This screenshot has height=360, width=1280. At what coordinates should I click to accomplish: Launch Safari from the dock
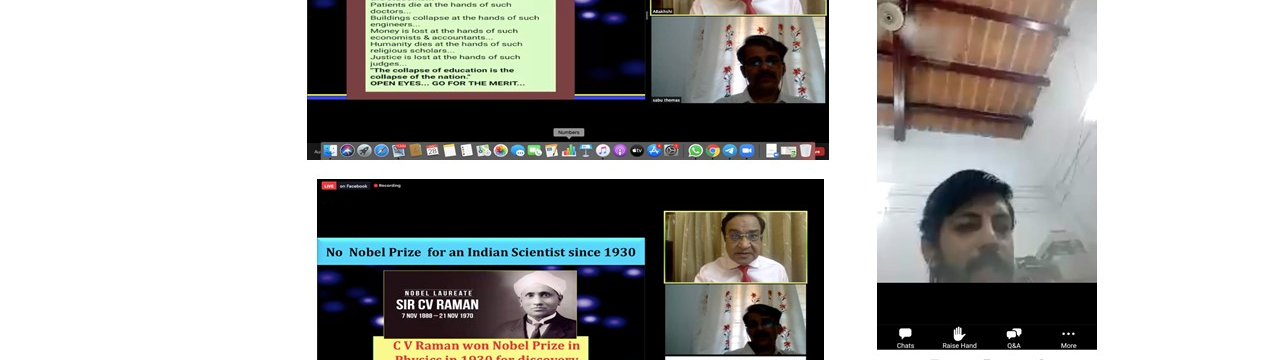pyautogui.click(x=381, y=151)
